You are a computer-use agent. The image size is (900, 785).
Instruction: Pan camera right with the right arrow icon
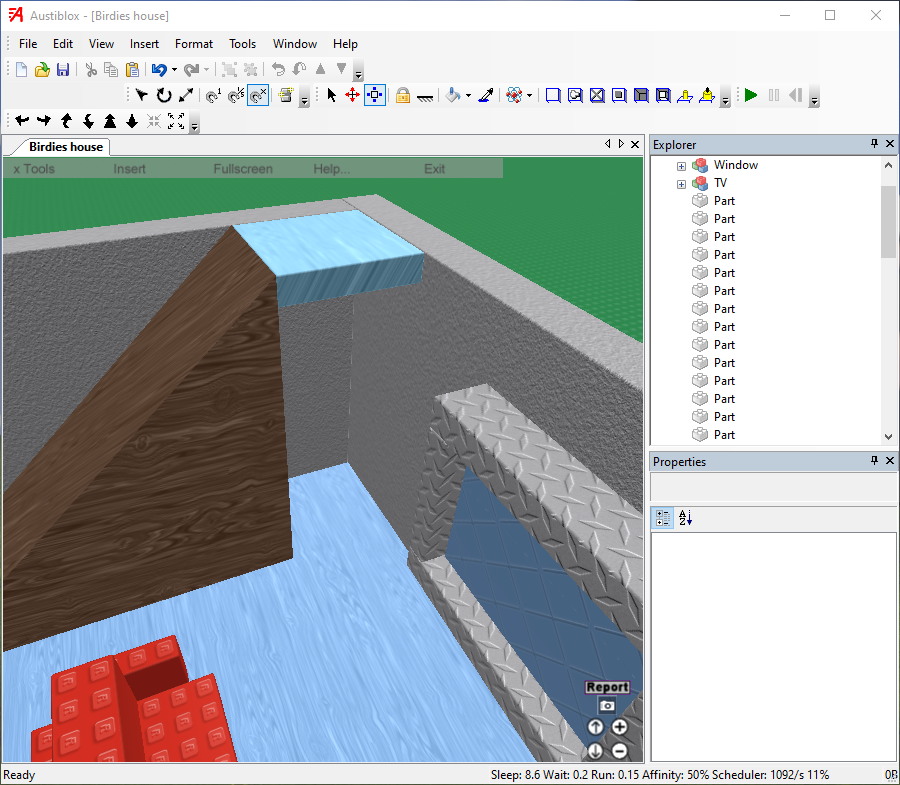[x=44, y=121]
